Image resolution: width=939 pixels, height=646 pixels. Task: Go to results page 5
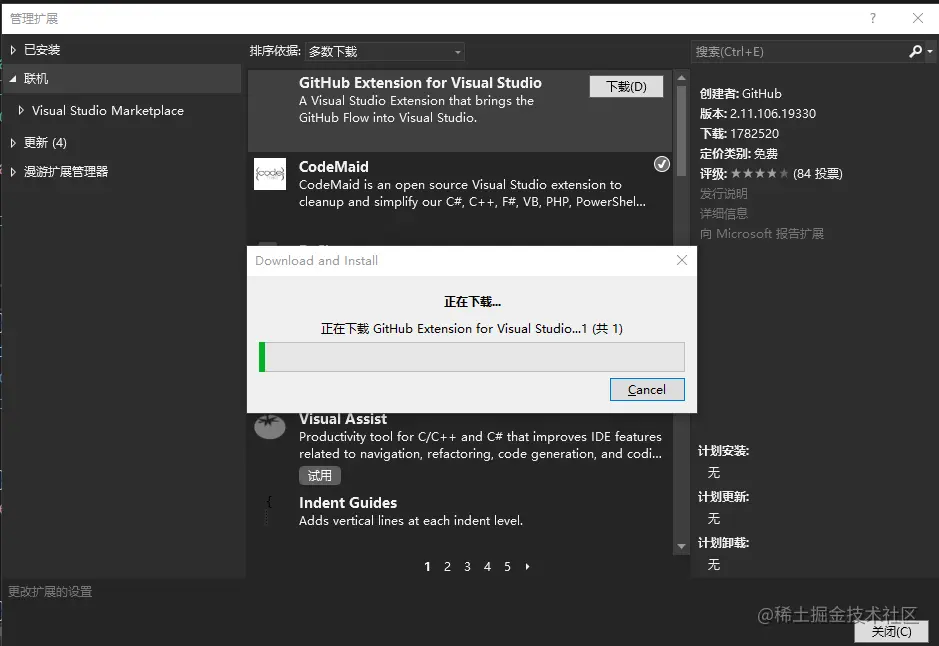point(507,566)
